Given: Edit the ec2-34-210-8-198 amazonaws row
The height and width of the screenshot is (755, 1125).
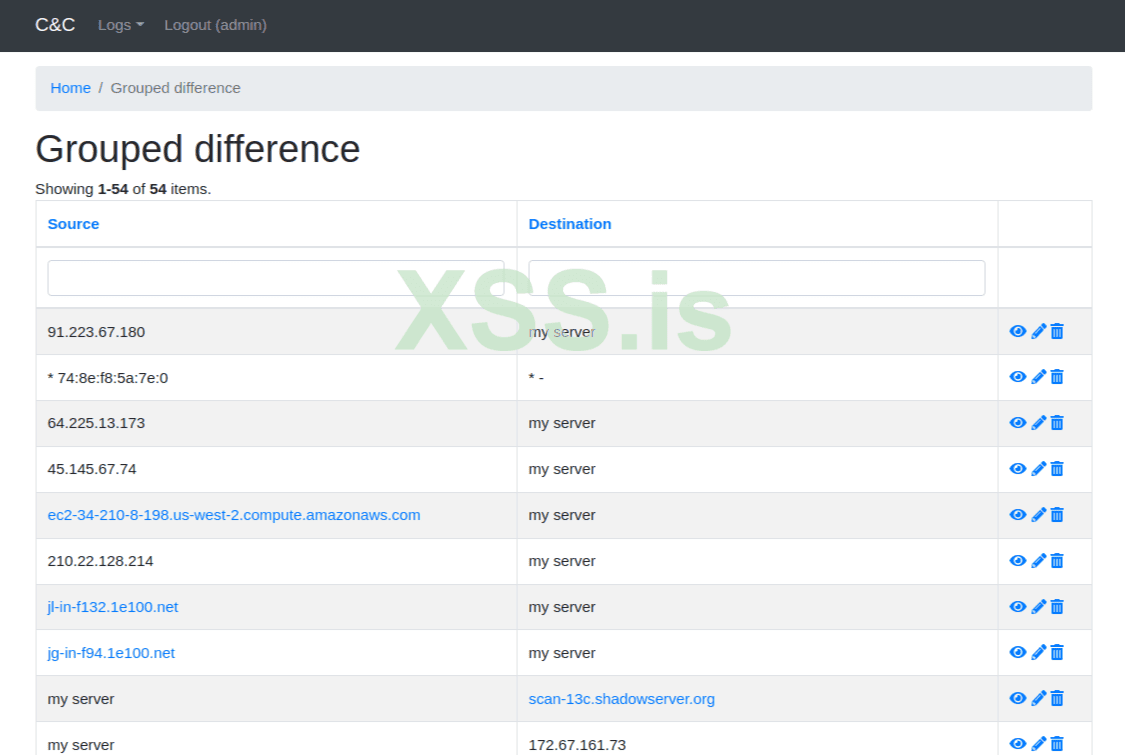Looking at the screenshot, I should click(1038, 515).
